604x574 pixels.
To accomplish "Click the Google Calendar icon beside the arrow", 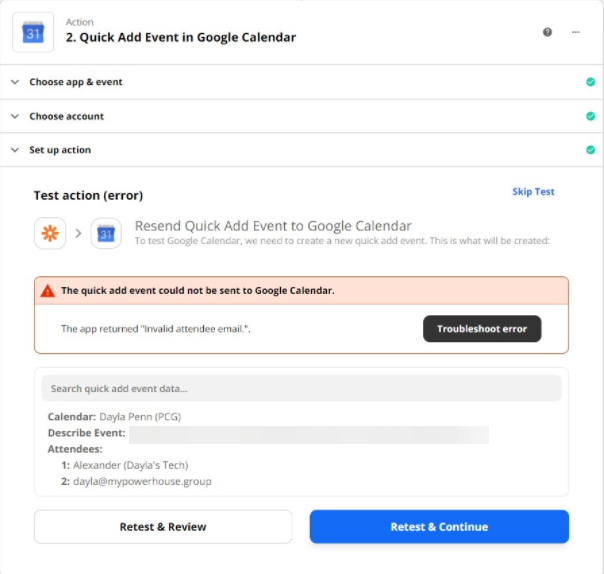I will tap(106, 233).
